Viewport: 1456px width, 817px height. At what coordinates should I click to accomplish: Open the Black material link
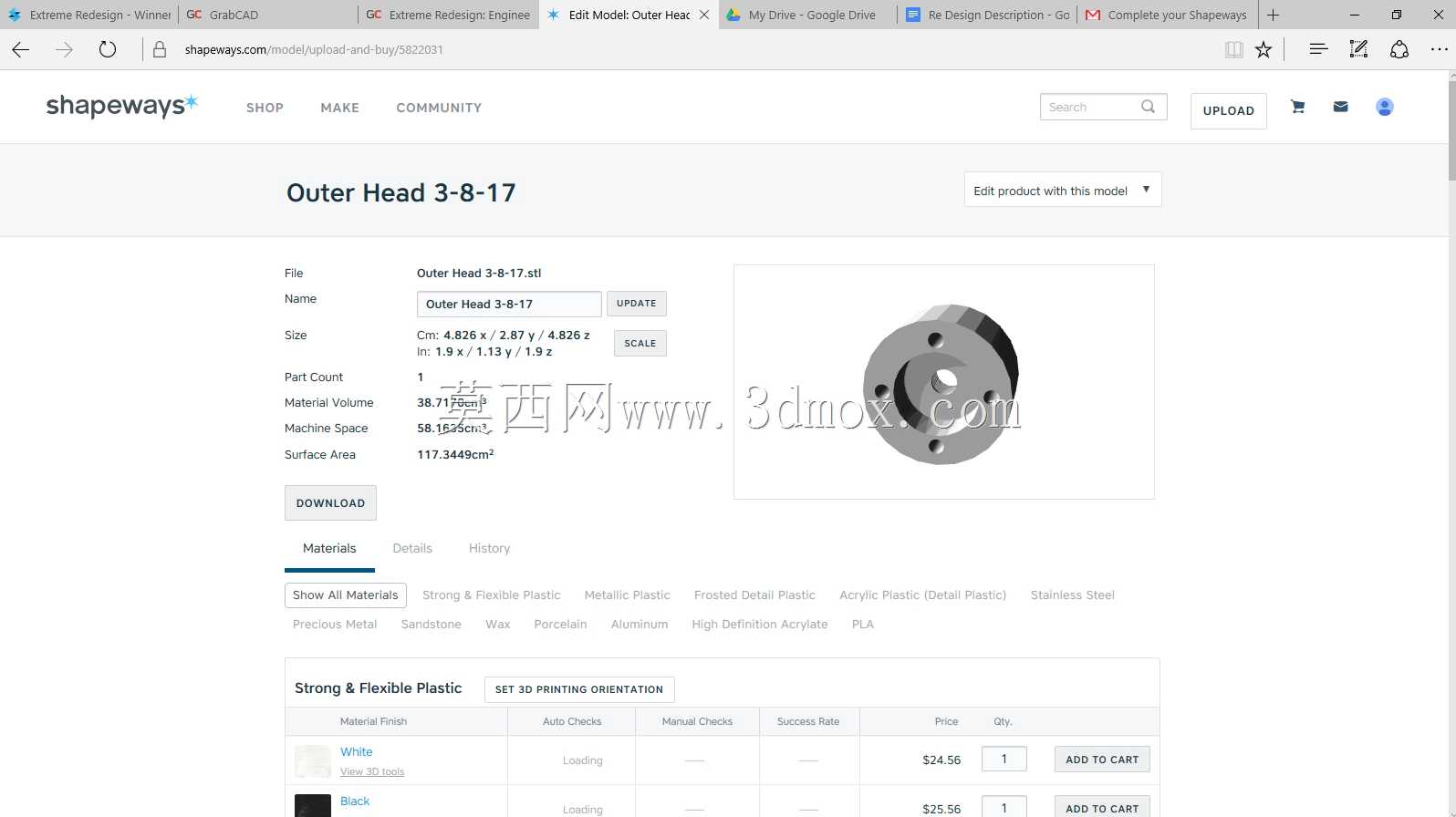click(355, 801)
